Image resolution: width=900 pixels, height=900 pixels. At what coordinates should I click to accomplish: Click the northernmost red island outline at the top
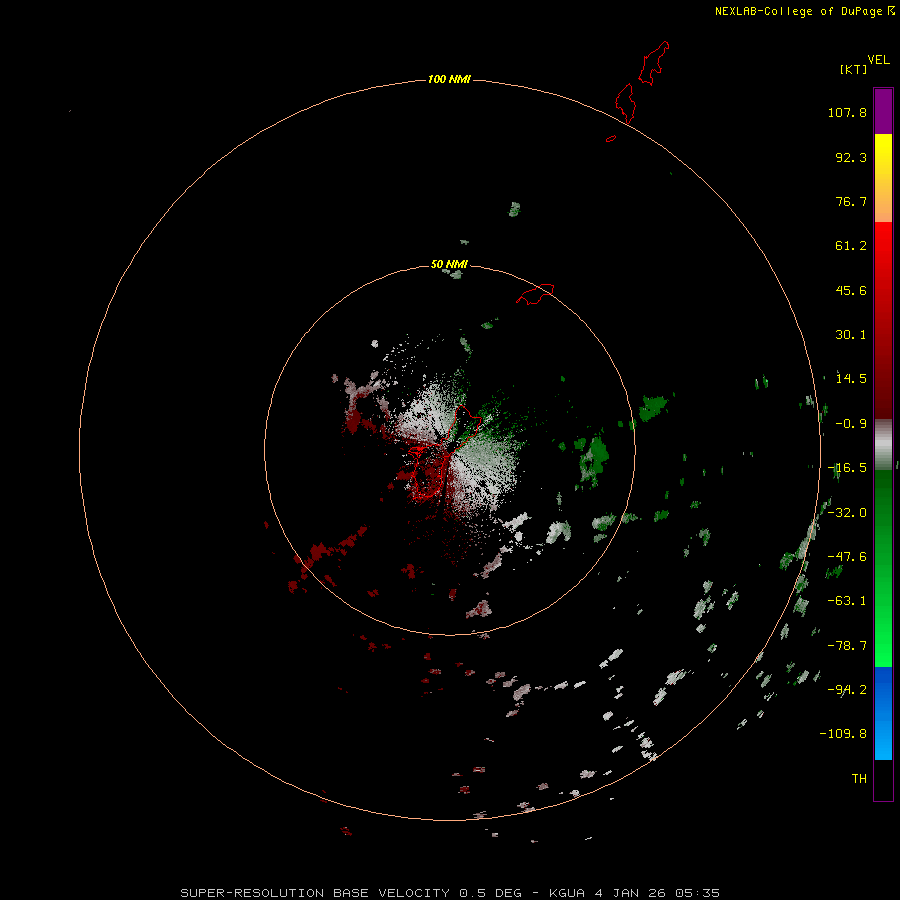(x=654, y=63)
